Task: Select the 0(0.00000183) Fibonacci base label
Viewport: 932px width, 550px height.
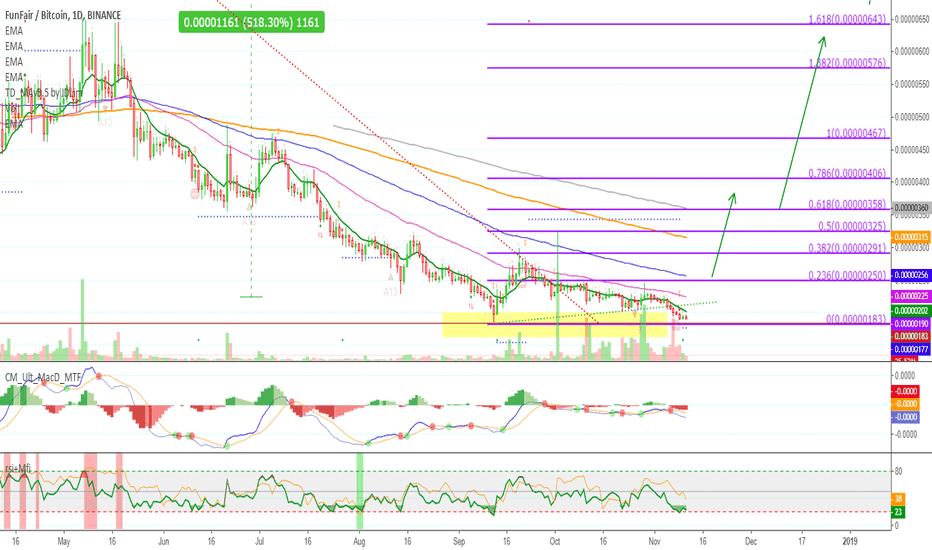Action: 856,319
